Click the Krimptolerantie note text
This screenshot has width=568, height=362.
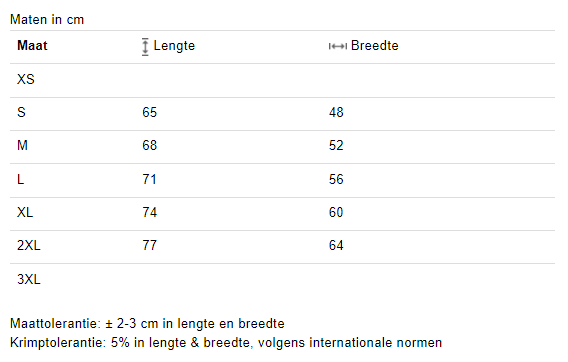coord(226,342)
